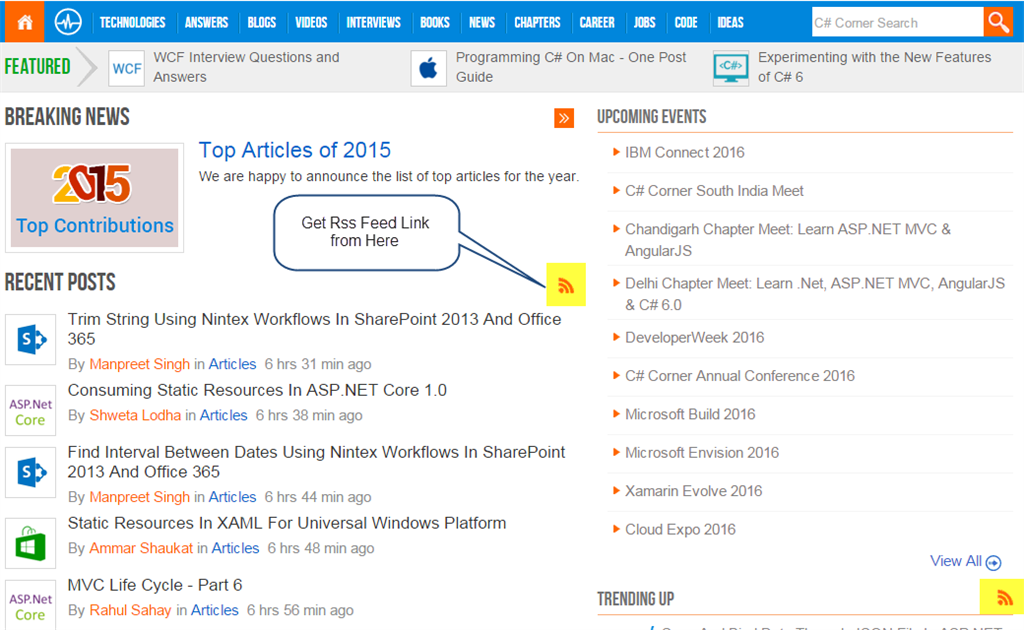Open the Chapters menu item
The image size is (1024, 630).
[537, 22]
